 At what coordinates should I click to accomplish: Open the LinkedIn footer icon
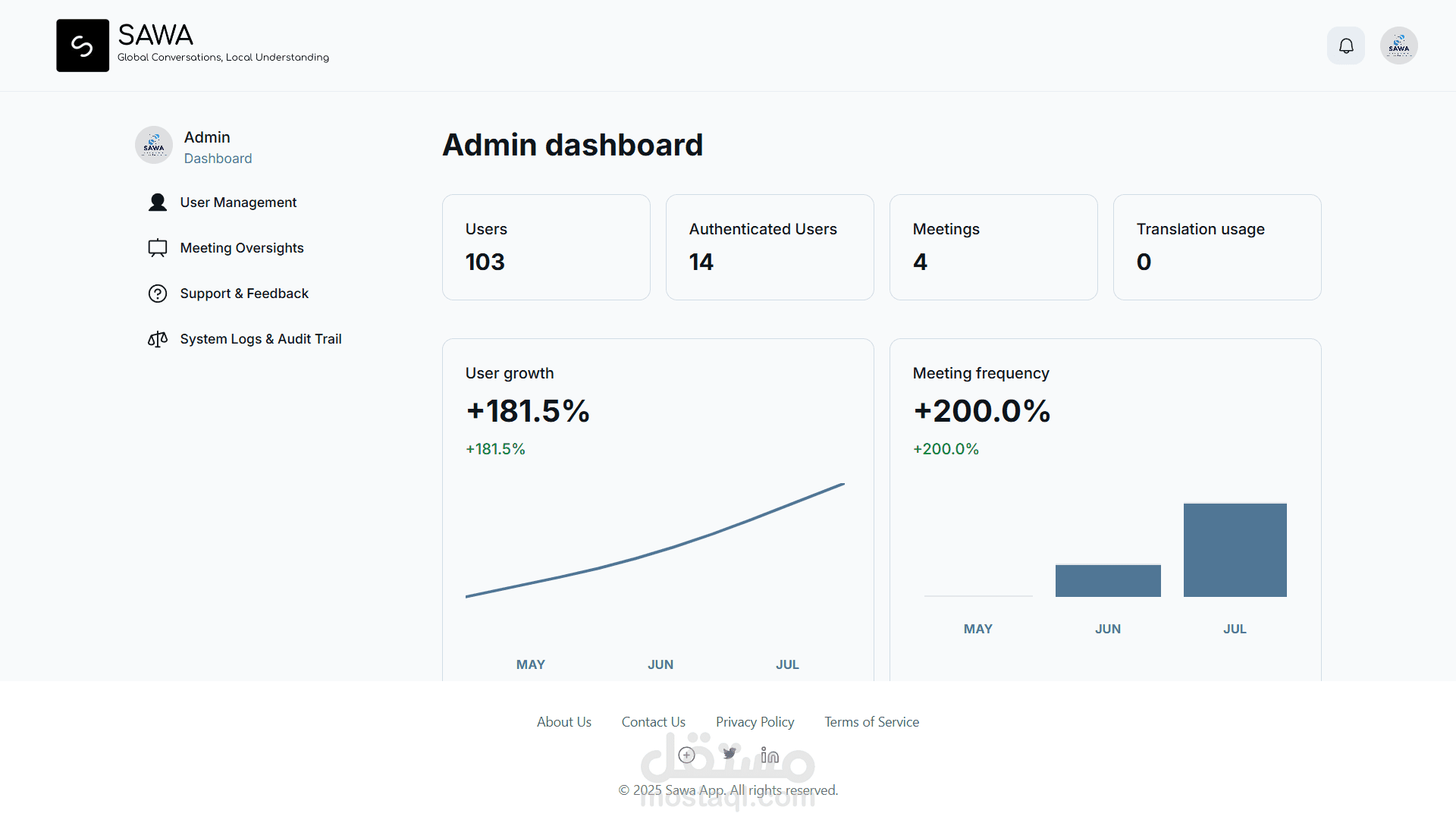(770, 755)
